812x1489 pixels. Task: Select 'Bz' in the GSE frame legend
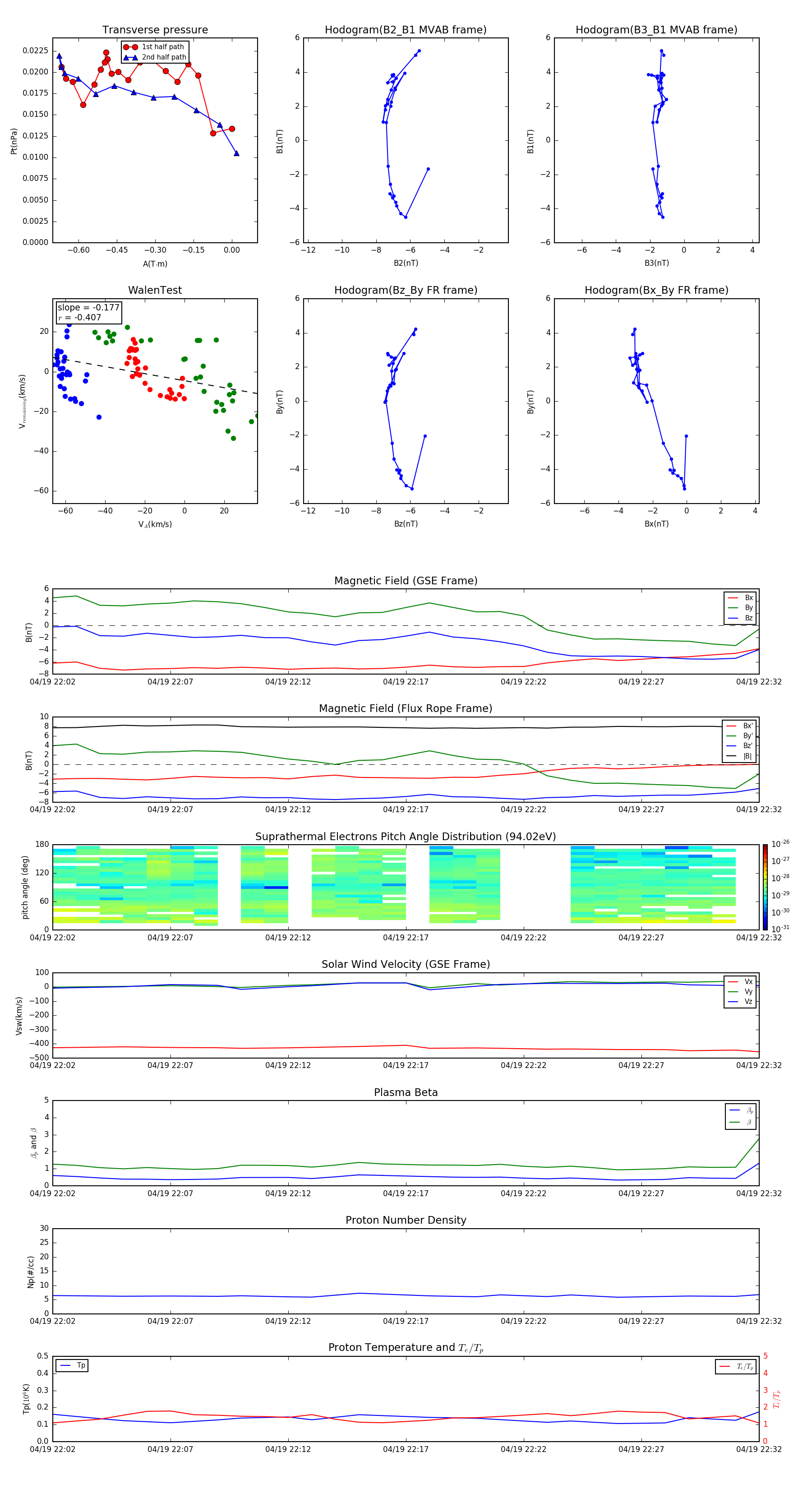[x=740, y=618]
